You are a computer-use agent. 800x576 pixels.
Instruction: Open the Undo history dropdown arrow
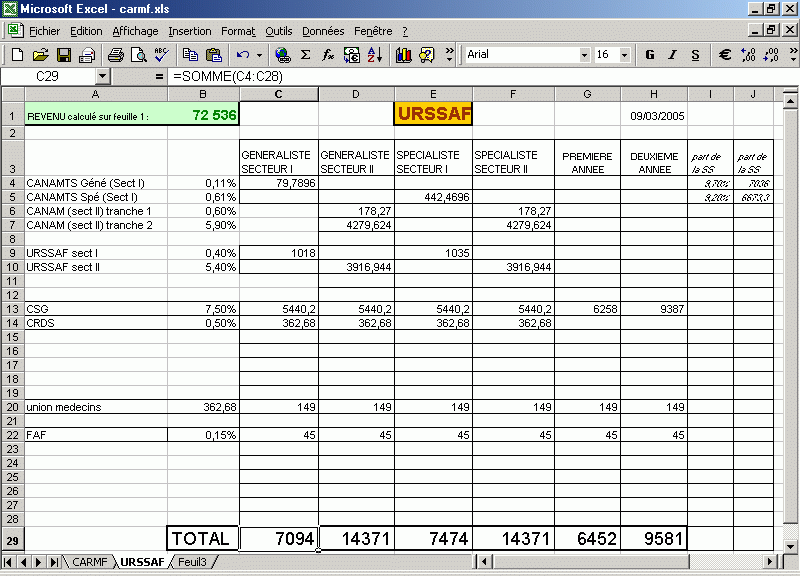(259, 55)
